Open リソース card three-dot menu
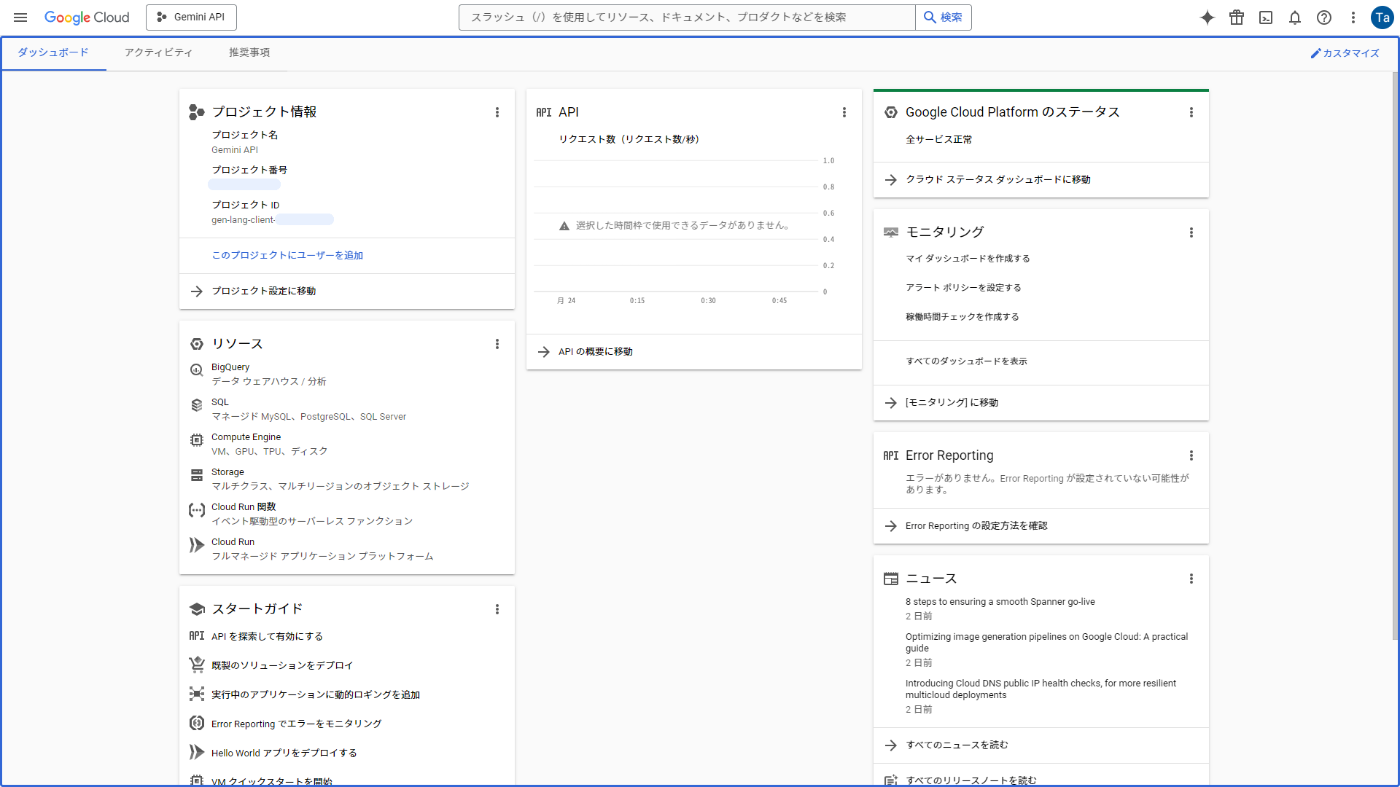 tap(497, 343)
